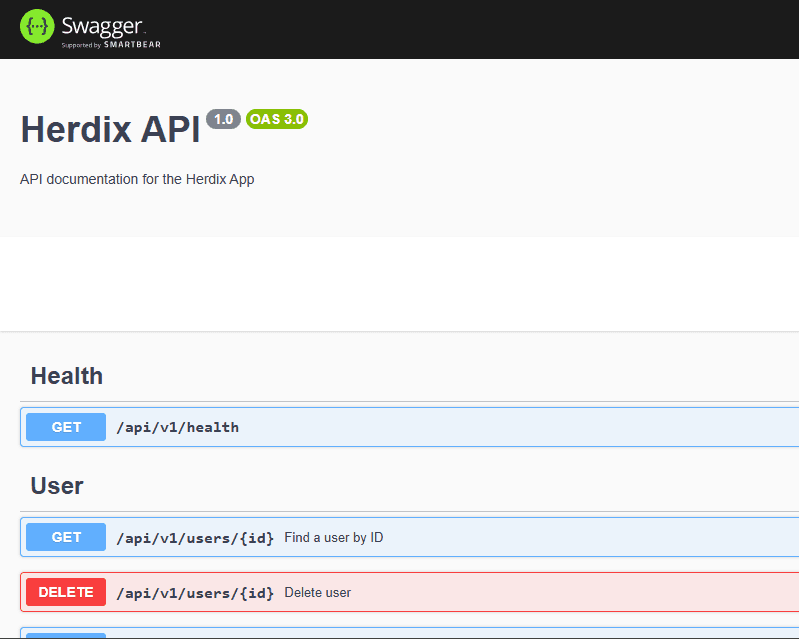Click the green Swagger logo icon
799x639 pixels.
(x=37, y=26)
